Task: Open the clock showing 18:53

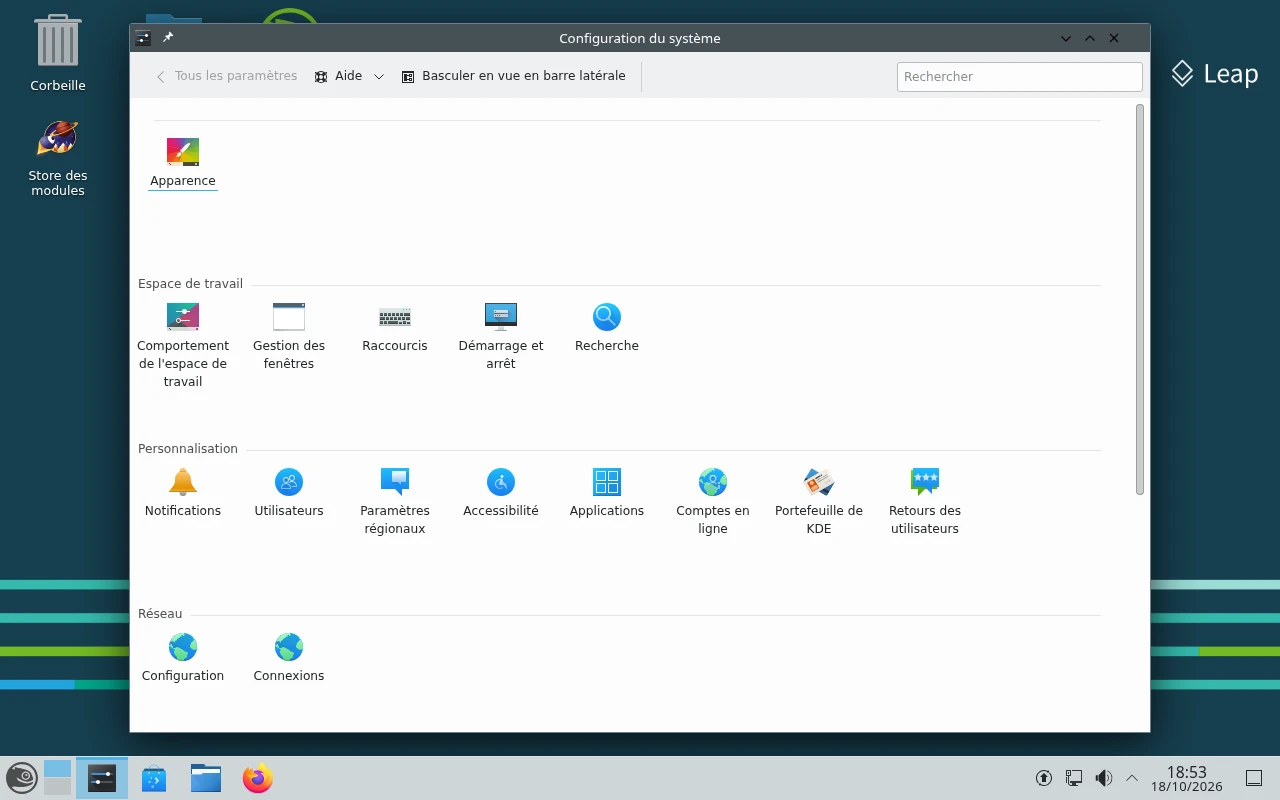Action: pyautogui.click(x=1187, y=778)
